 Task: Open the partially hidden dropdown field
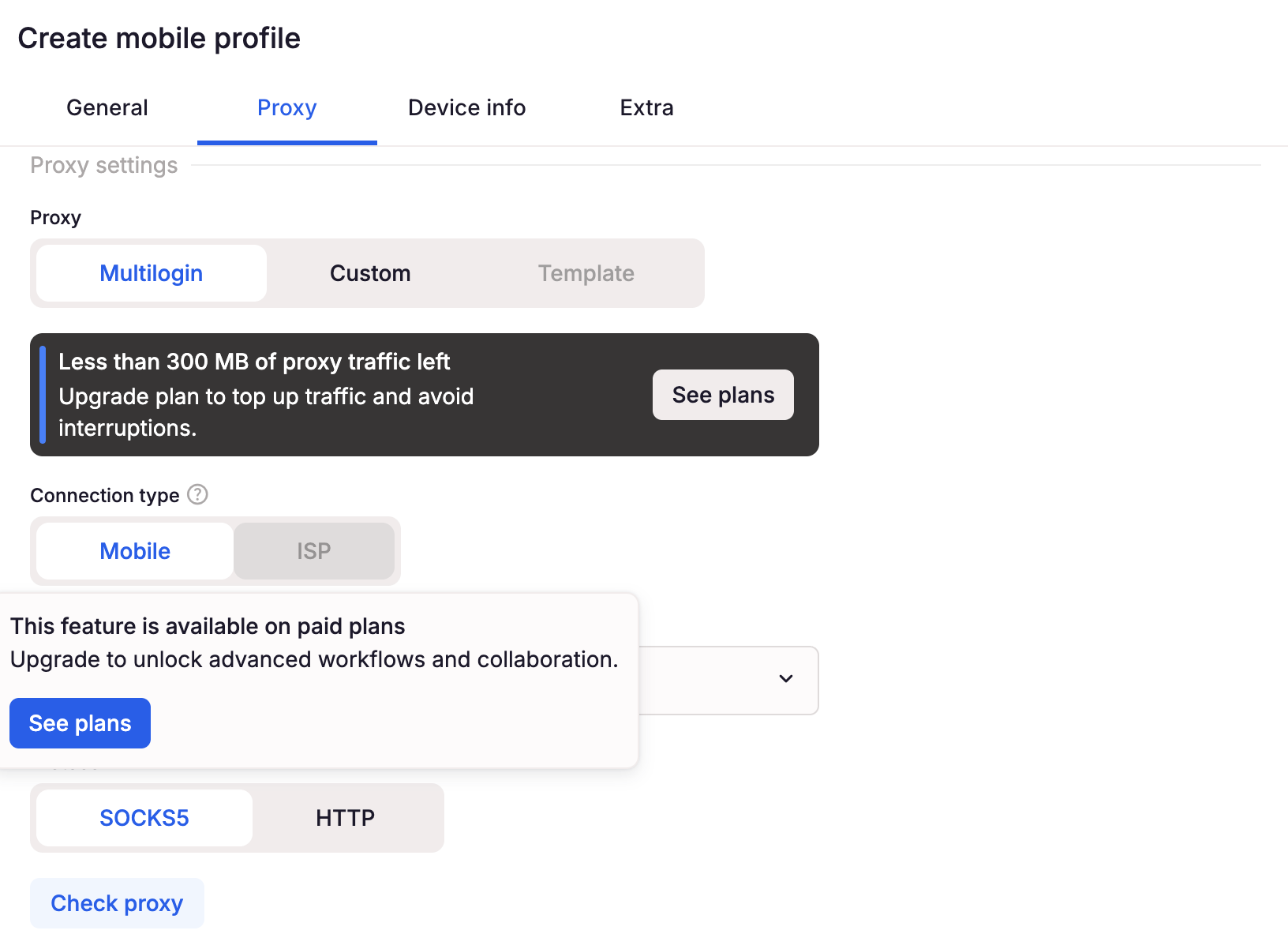coord(728,681)
